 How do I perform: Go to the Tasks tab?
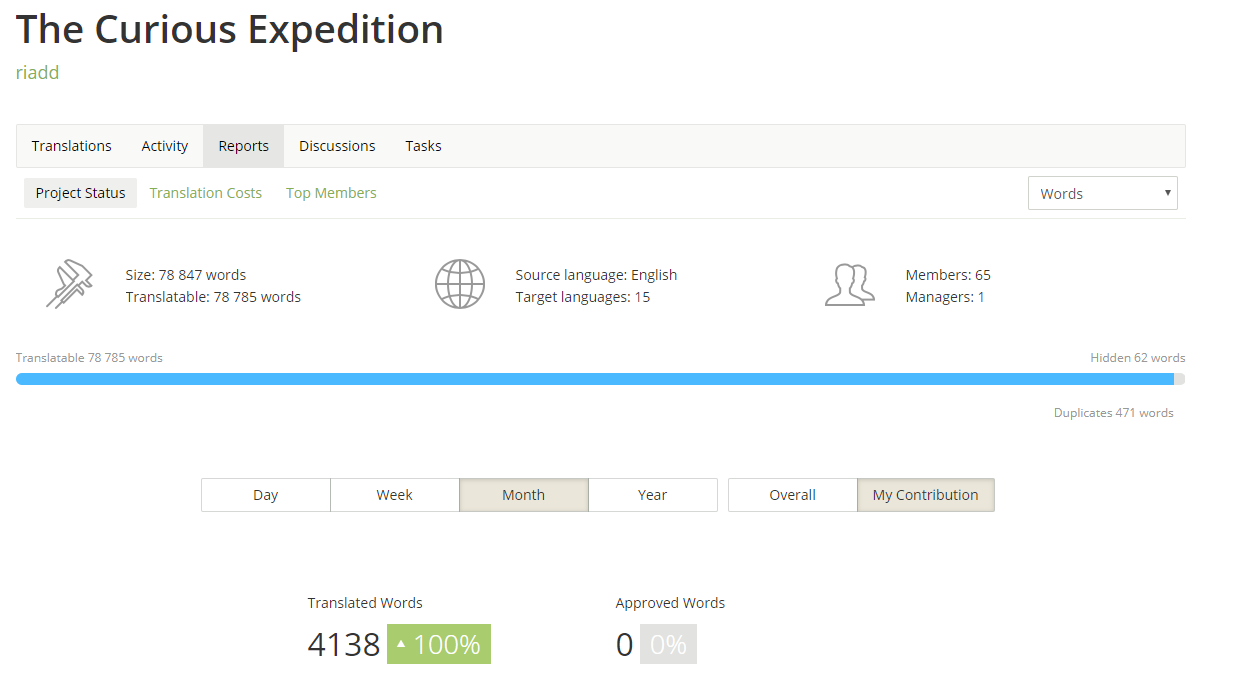(423, 146)
